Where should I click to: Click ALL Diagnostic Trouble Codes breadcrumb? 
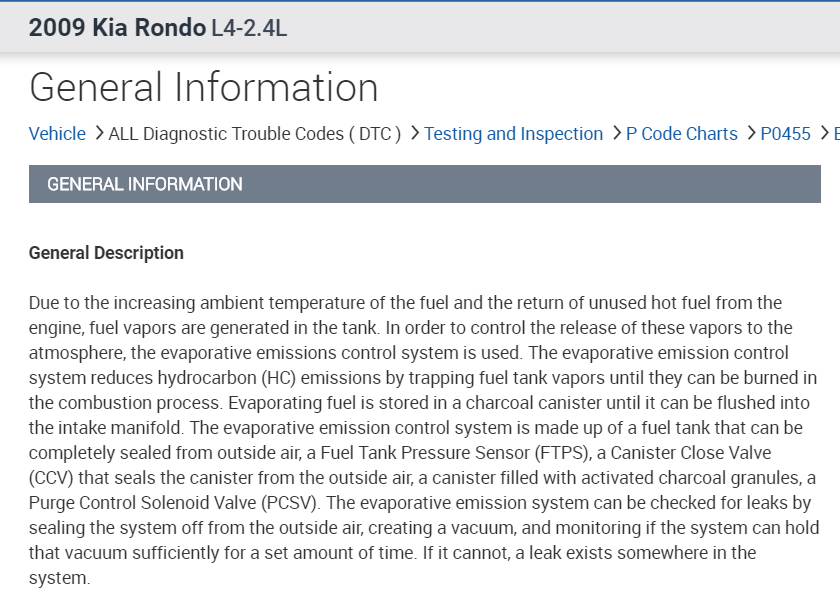click(x=254, y=134)
